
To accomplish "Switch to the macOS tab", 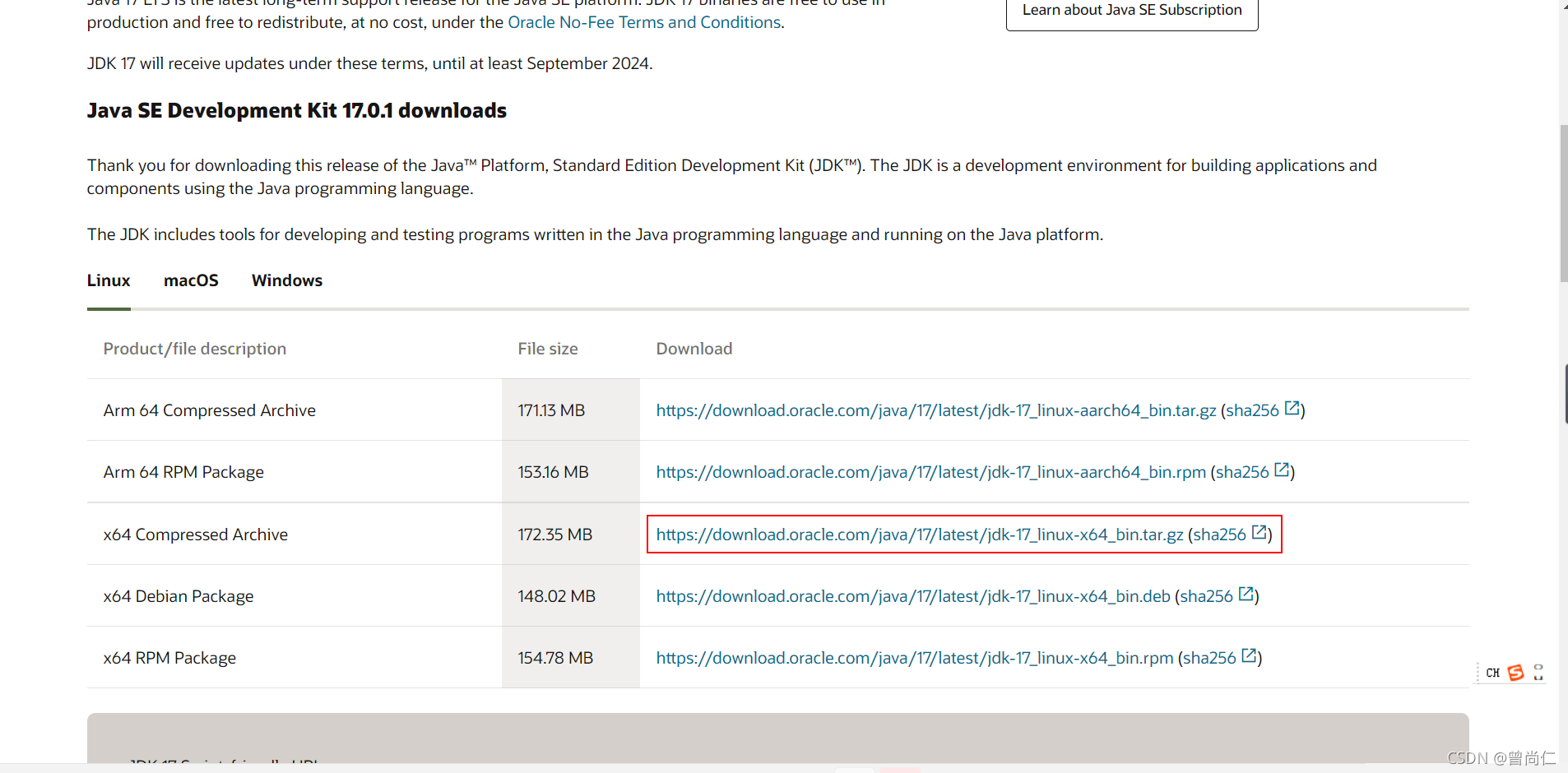I will click(x=191, y=280).
